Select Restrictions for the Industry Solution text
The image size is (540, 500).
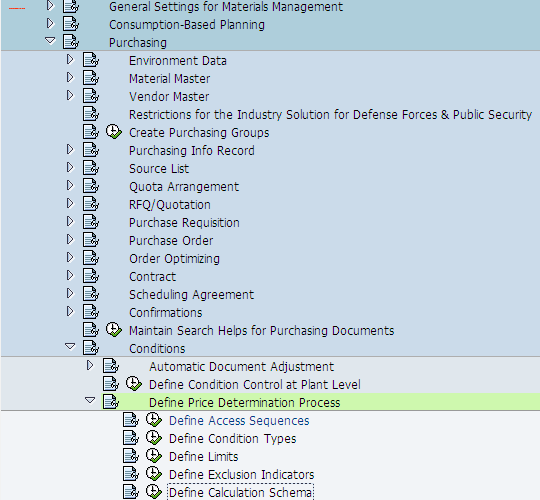tap(330, 114)
